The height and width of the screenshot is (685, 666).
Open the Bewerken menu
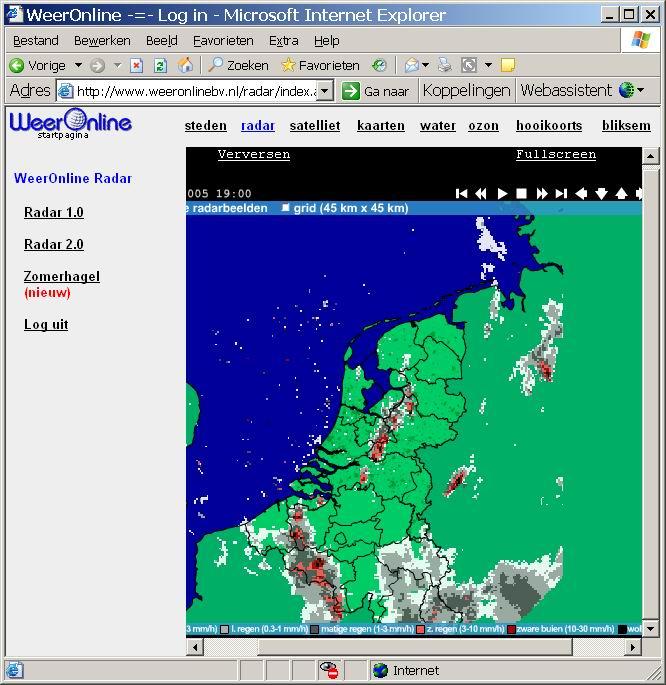102,41
